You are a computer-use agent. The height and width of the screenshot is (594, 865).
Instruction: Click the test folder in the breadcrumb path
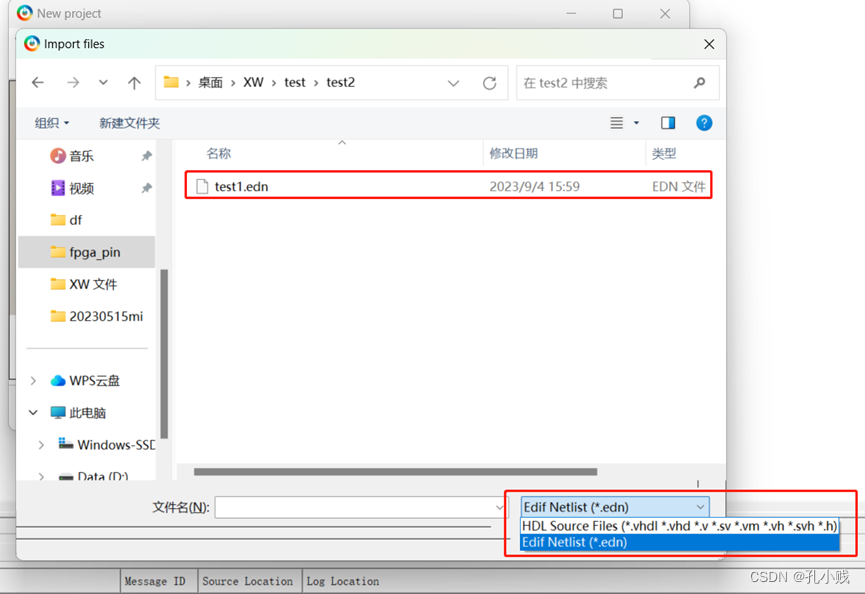click(x=295, y=83)
